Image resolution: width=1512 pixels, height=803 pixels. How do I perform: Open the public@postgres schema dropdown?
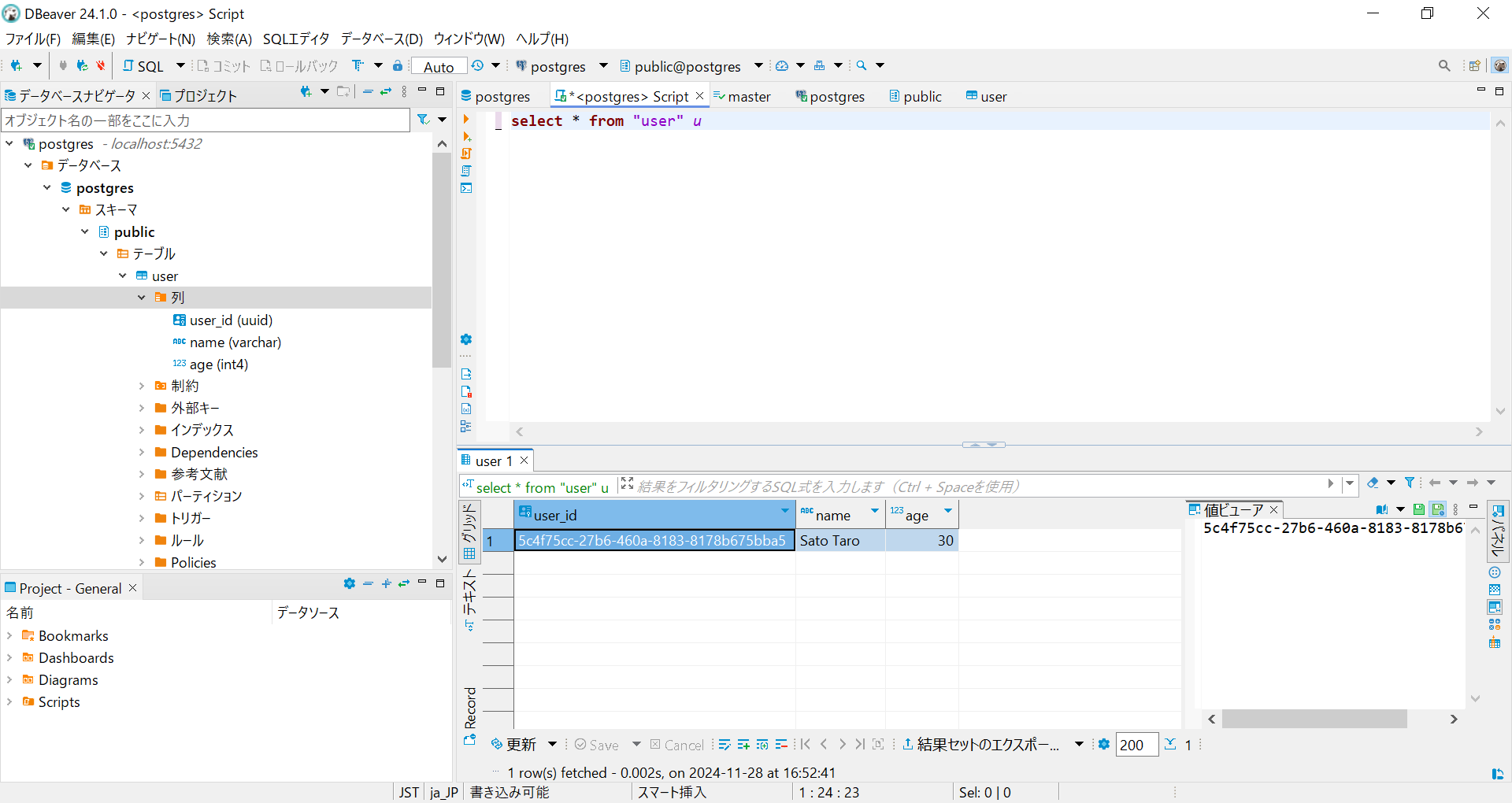tap(758, 66)
